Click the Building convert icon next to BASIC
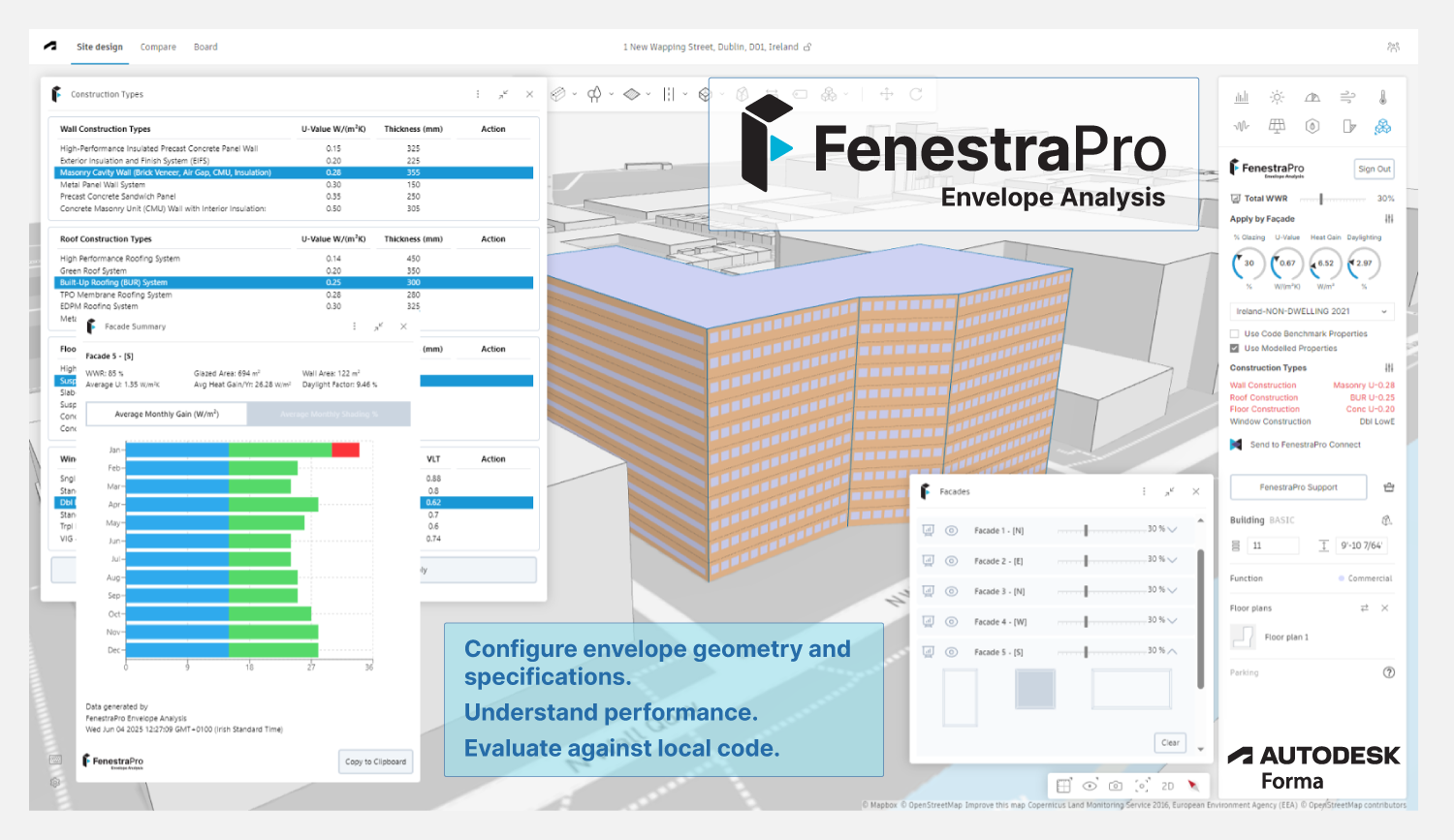Image resolution: width=1454 pixels, height=840 pixels. click(1387, 520)
